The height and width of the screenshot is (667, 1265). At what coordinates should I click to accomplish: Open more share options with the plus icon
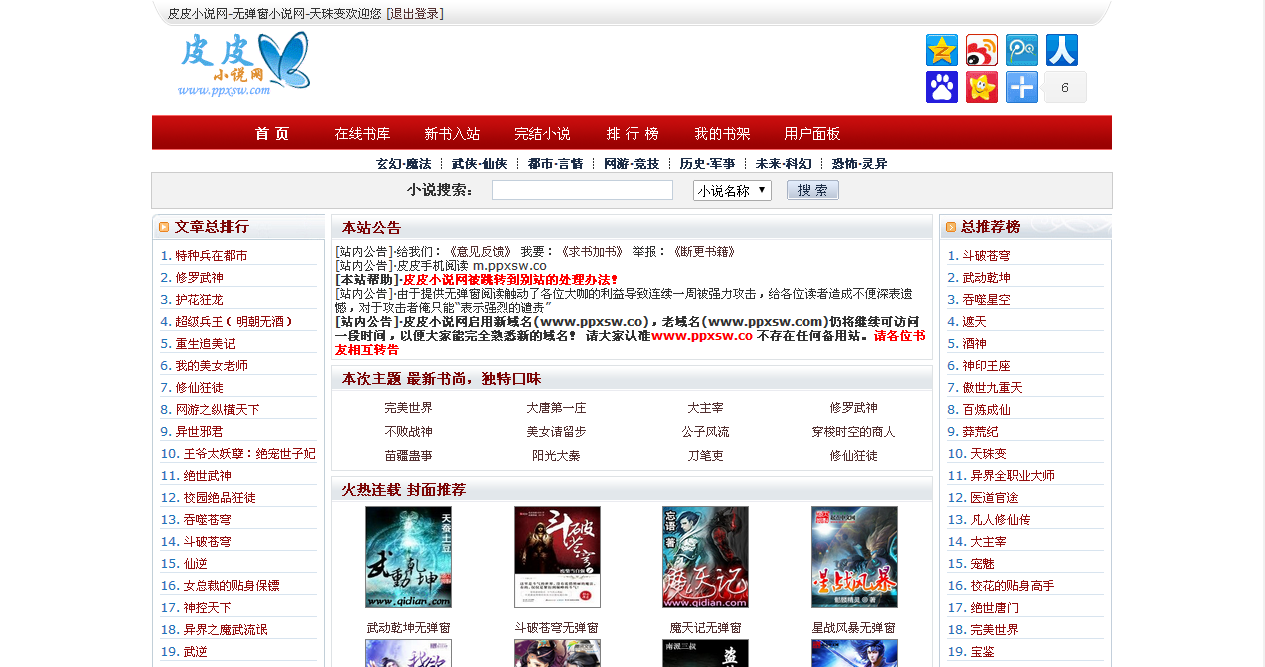(x=1022, y=87)
